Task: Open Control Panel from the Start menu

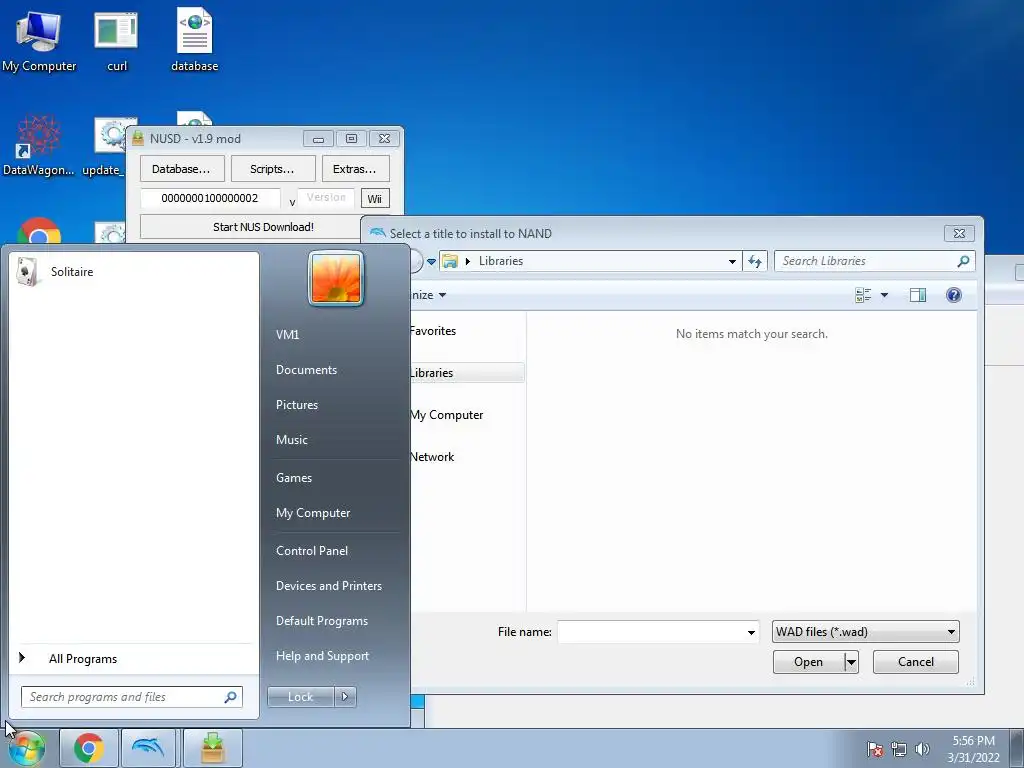Action: point(312,551)
